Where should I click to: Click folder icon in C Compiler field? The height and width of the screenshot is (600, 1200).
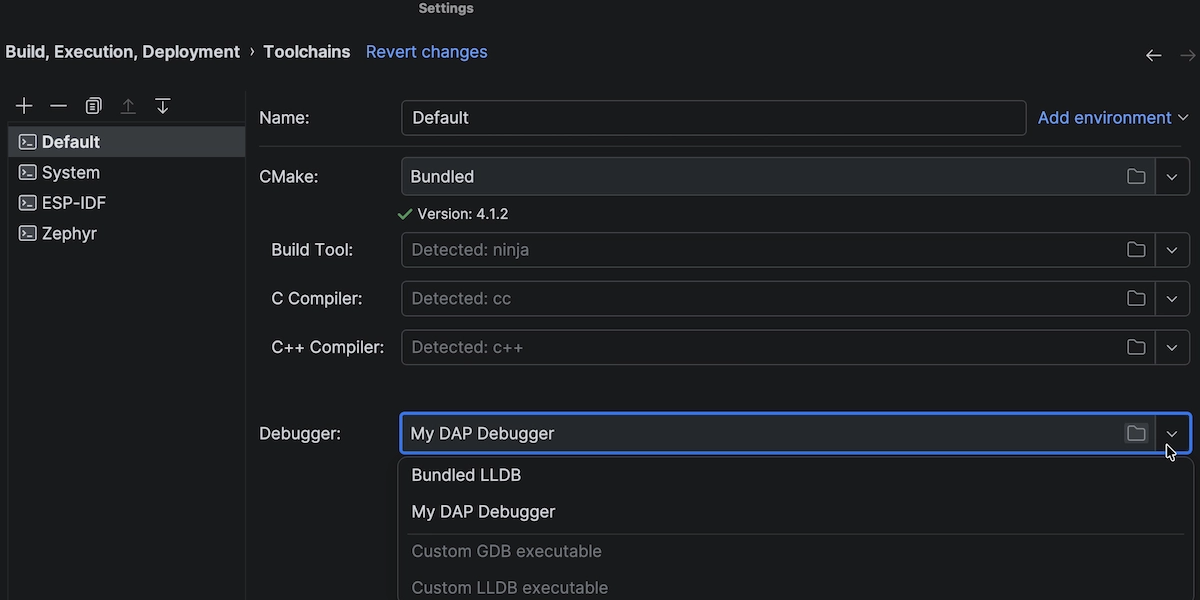[1136, 299]
